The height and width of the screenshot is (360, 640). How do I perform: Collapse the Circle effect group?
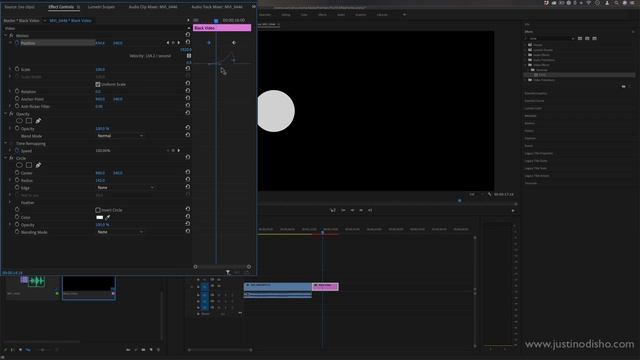point(6,158)
